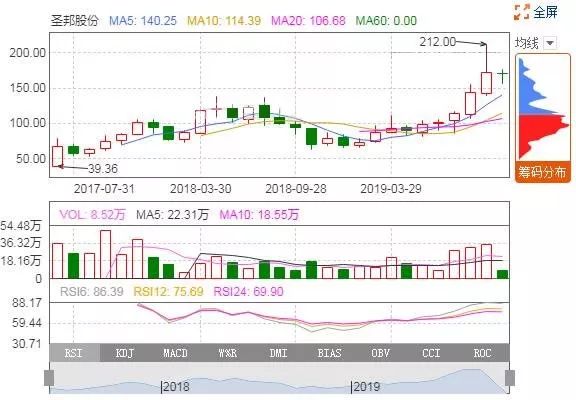Image resolution: width=576 pixels, height=400 pixels.
Task: Click the volume MA5: 22.31万 label
Action: [172, 214]
